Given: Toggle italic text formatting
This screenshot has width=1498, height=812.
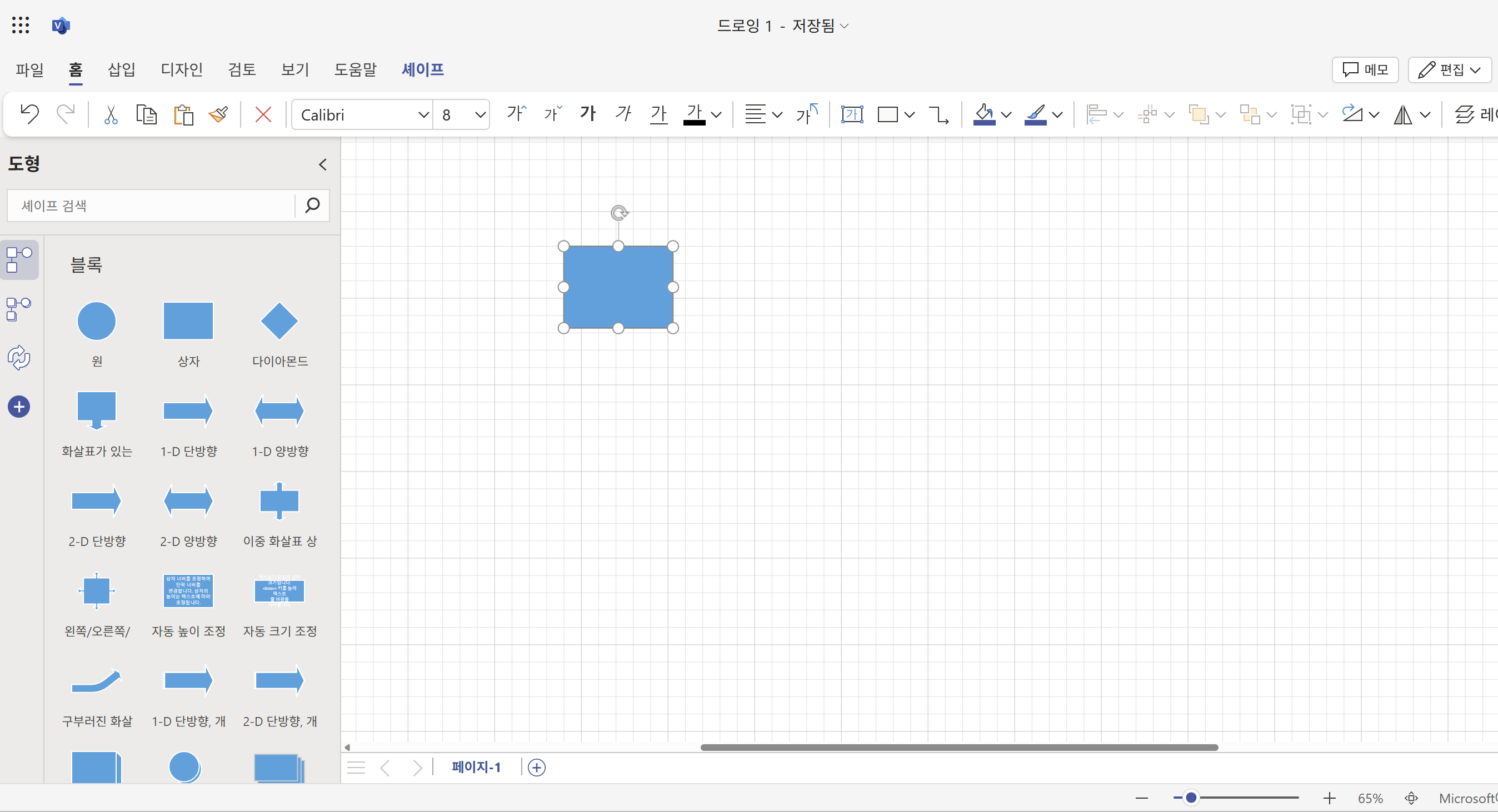Looking at the screenshot, I should (x=623, y=114).
